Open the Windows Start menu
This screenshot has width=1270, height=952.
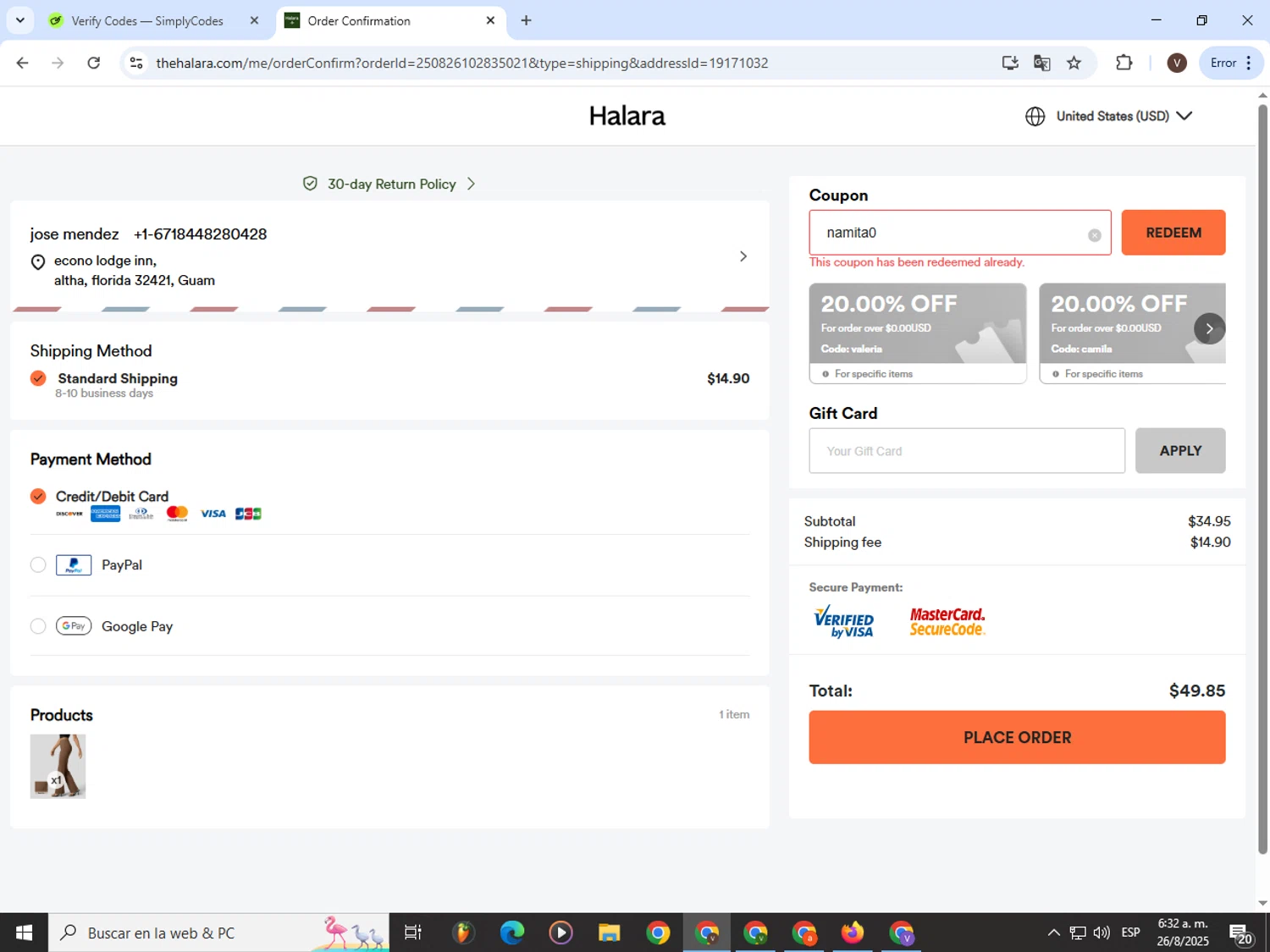click(24, 933)
